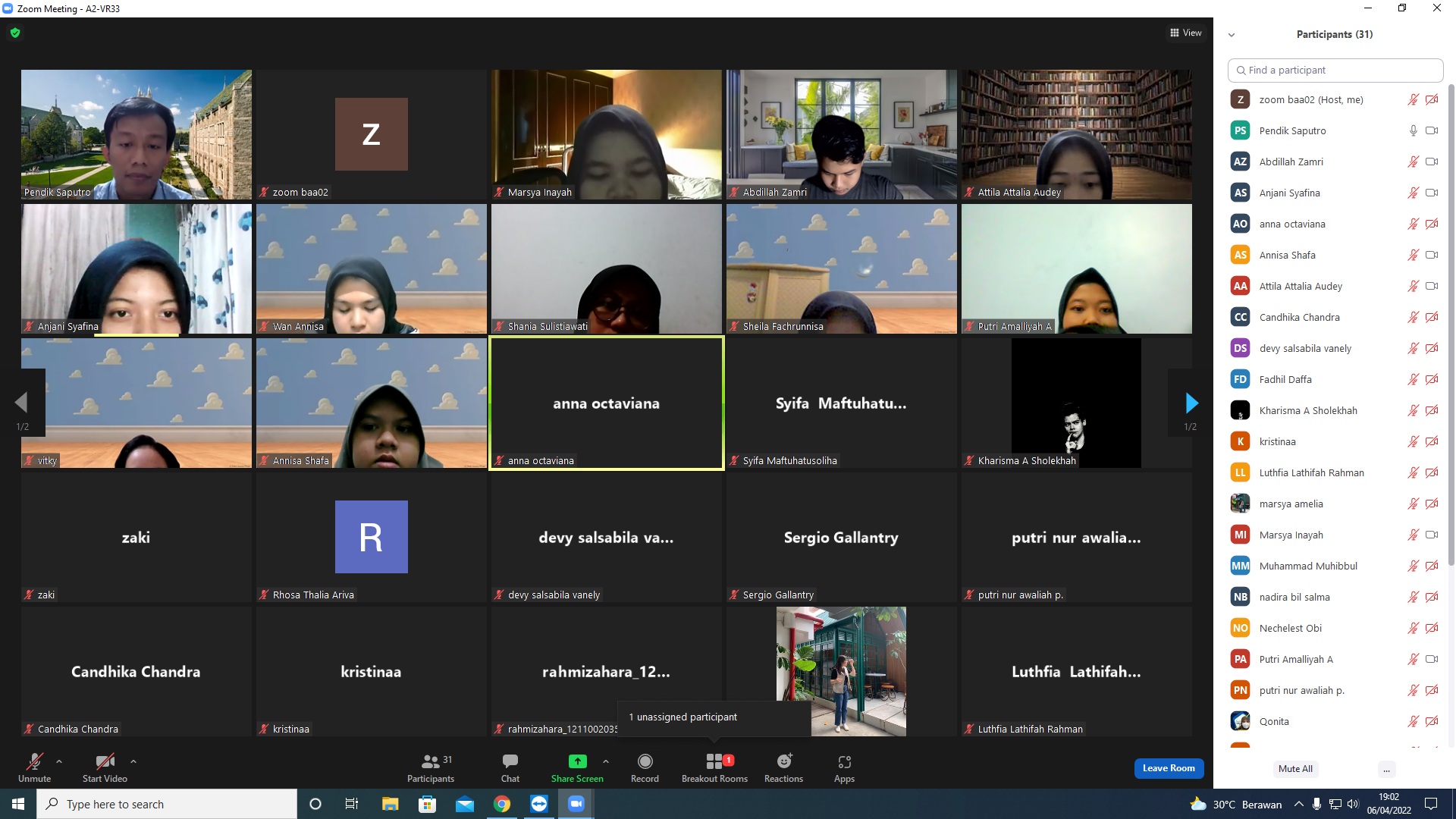The width and height of the screenshot is (1456, 819).
Task: Open the more options ellipsis button
Action: [x=1386, y=769]
